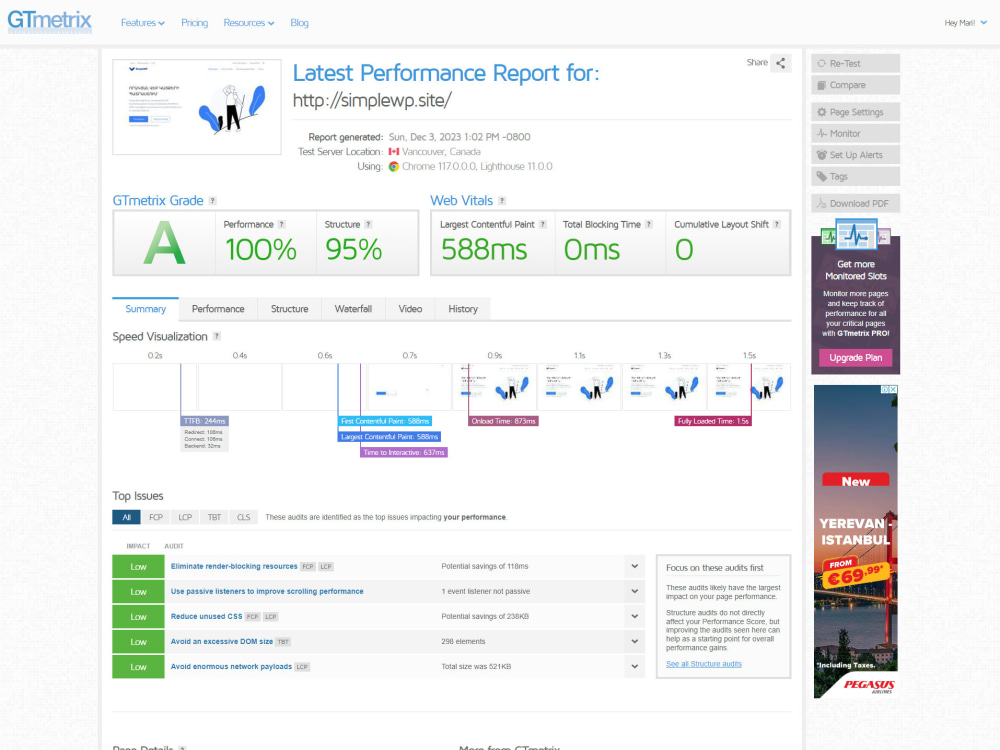Switch to the Waterfall tab
1000x750 pixels.
click(353, 309)
